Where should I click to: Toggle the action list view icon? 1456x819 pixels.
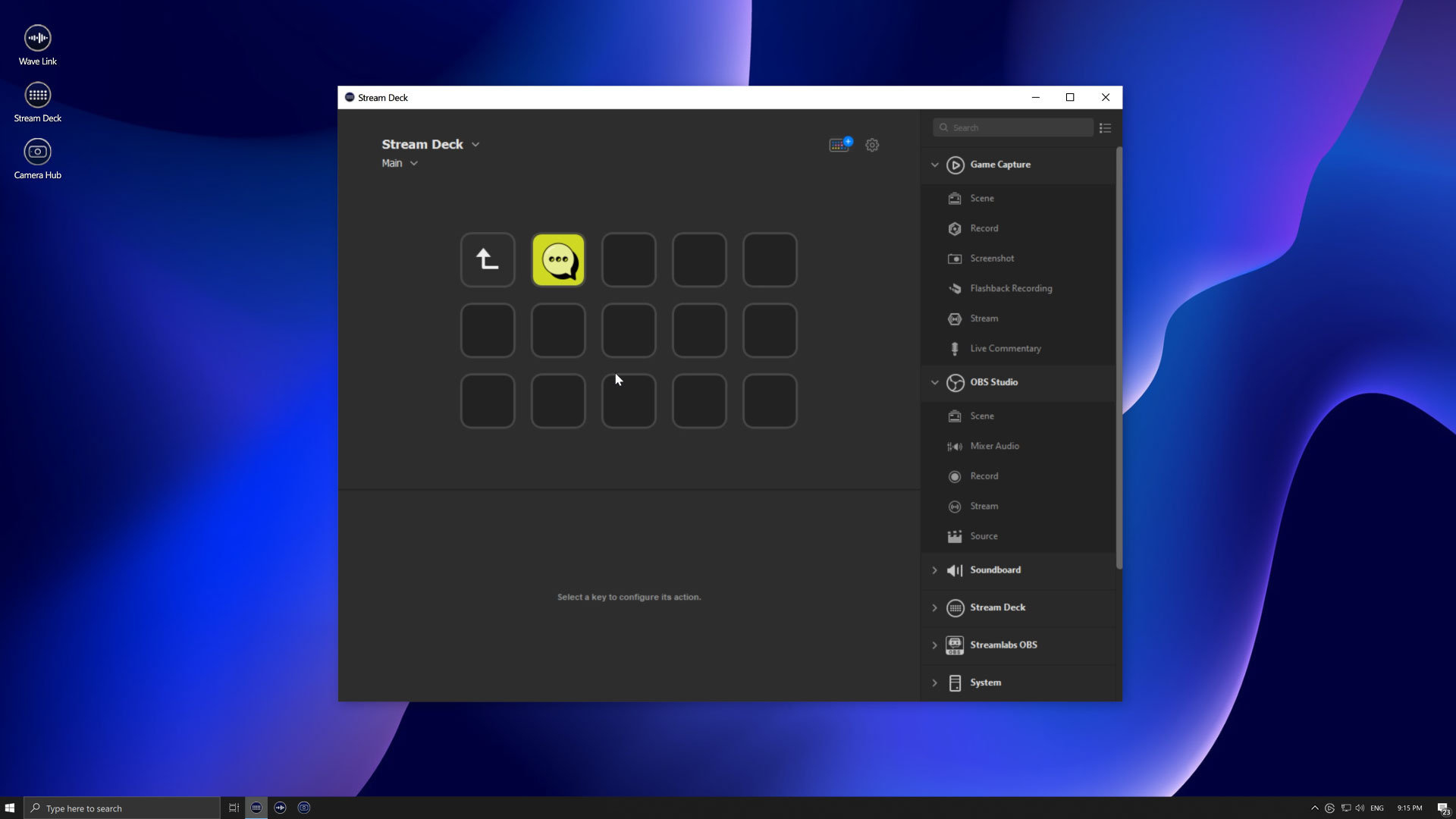pyautogui.click(x=1105, y=128)
